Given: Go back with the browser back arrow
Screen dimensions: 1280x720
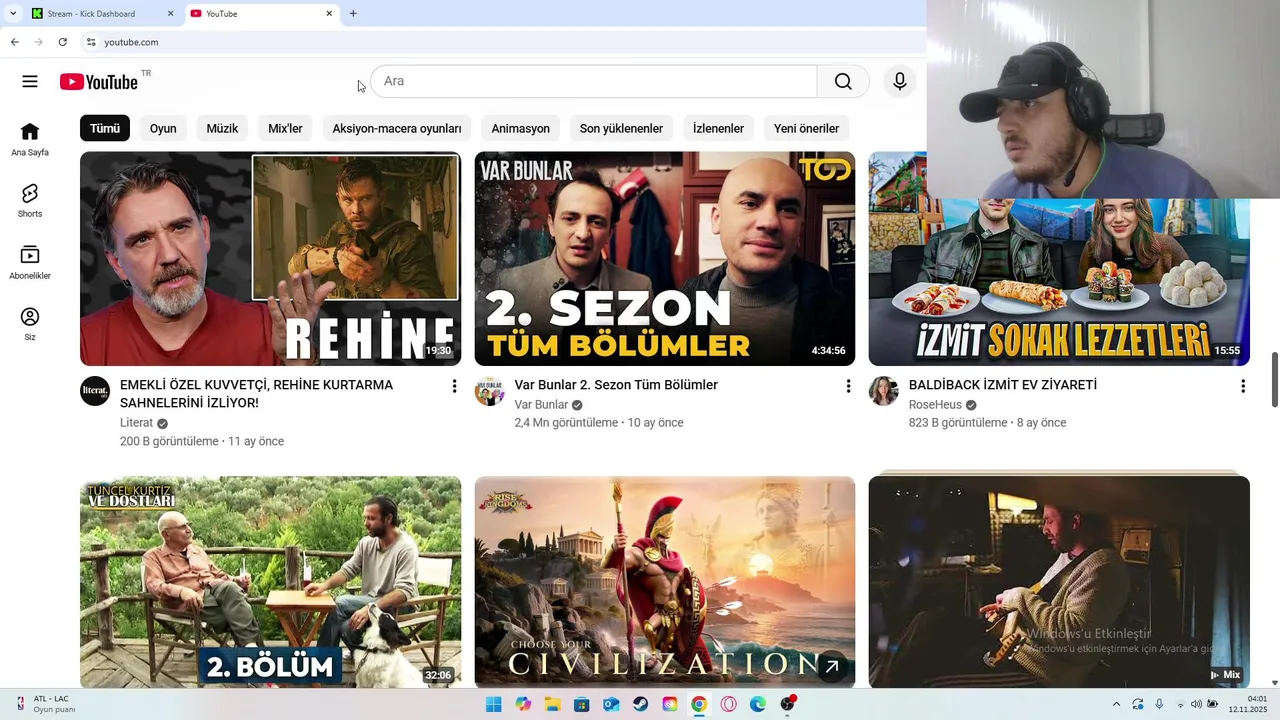Looking at the screenshot, I should pyautogui.click(x=14, y=42).
